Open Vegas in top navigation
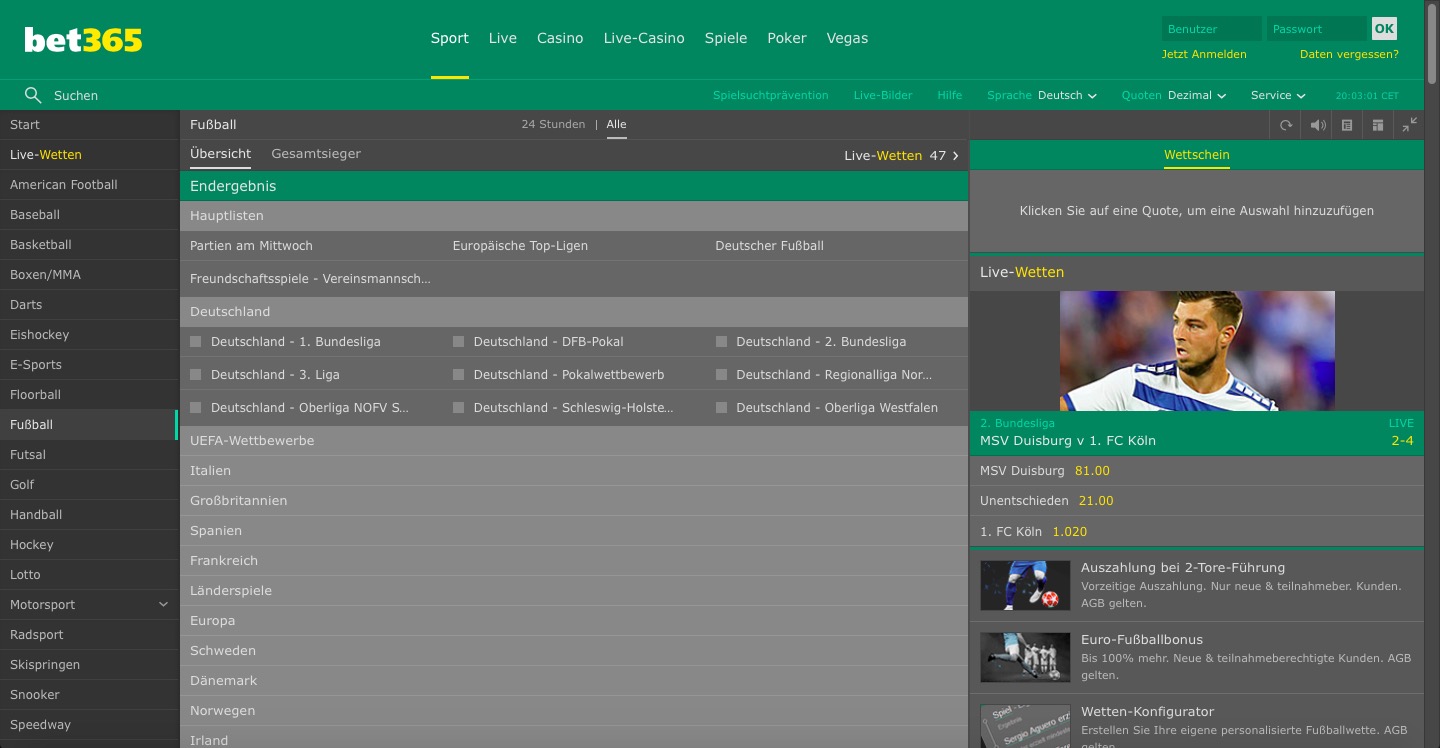Image resolution: width=1440 pixels, height=748 pixels. click(847, 38)
